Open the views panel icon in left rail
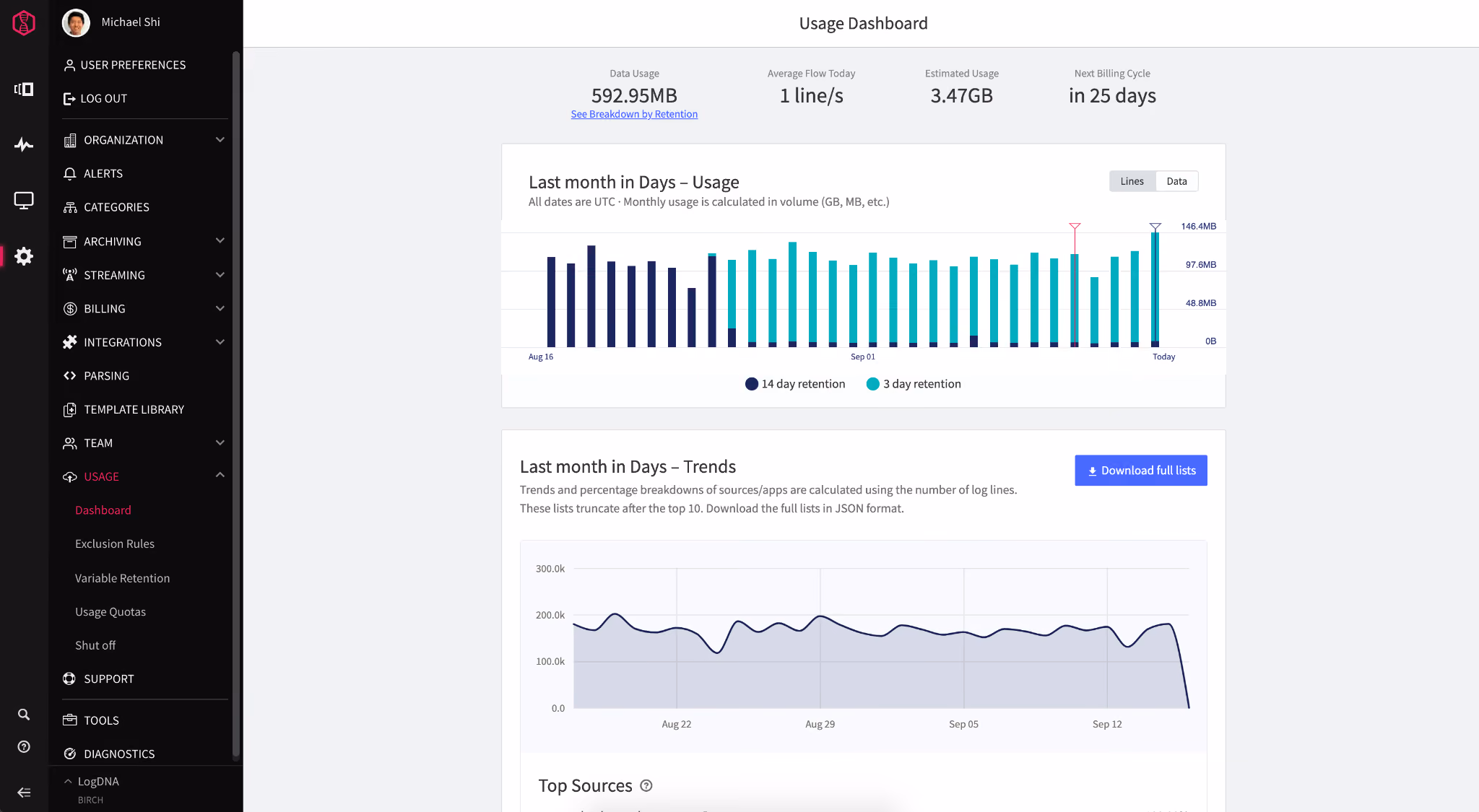The image size is (1479, 812). pyautogui.click(x=24, y=89)
